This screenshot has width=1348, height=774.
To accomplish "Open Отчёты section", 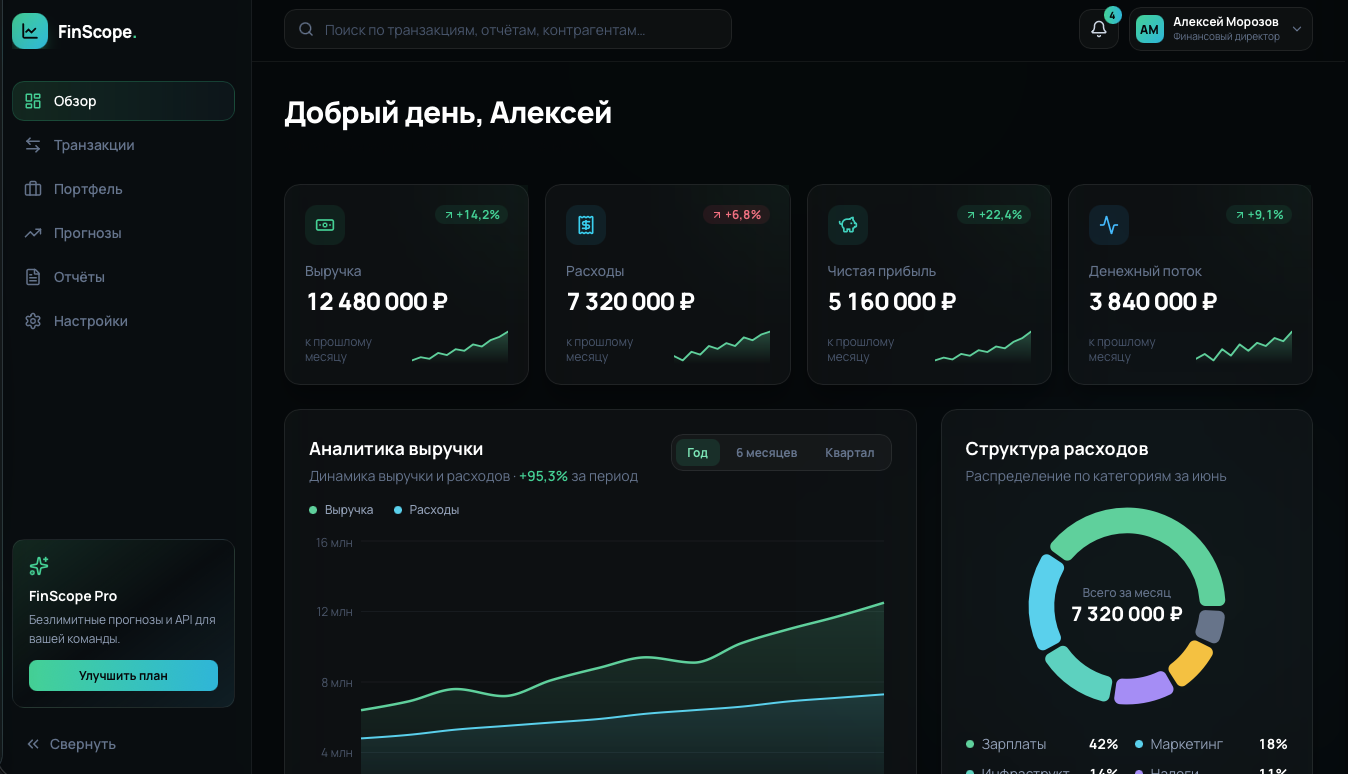I will (123, 277).
